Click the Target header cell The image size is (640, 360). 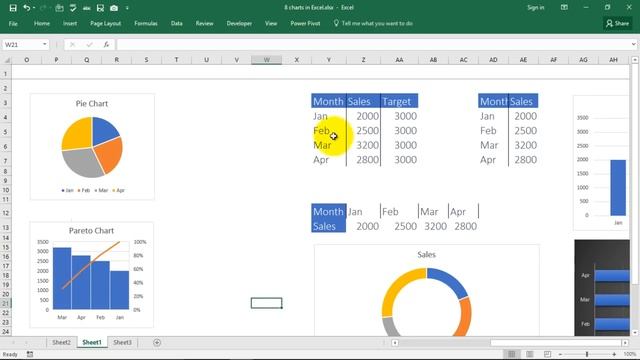400,101
